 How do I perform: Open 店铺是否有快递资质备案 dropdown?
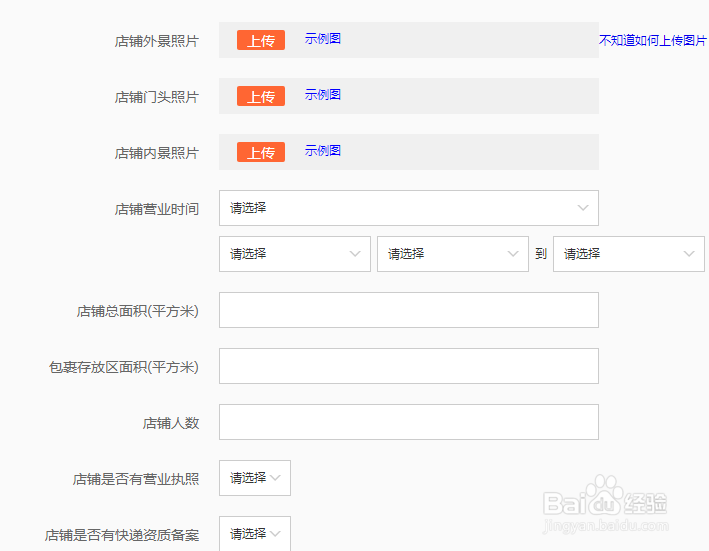coord(255,534)
